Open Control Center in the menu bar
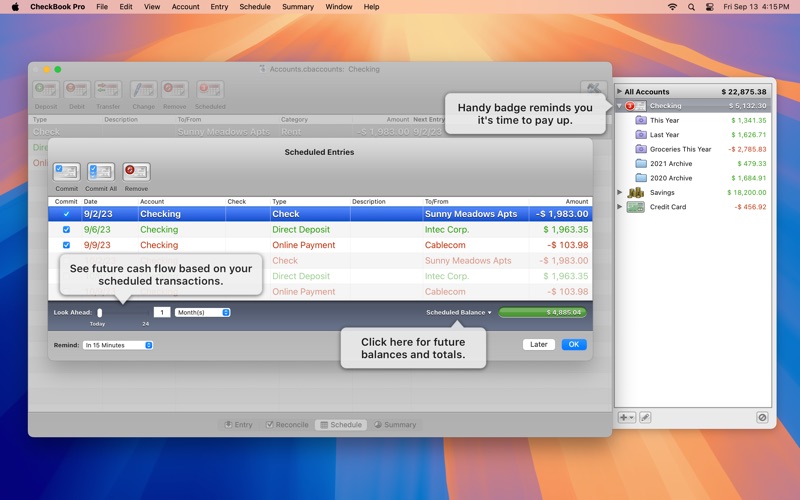This screenshot has width=800, height=500. tap(709, 7)
